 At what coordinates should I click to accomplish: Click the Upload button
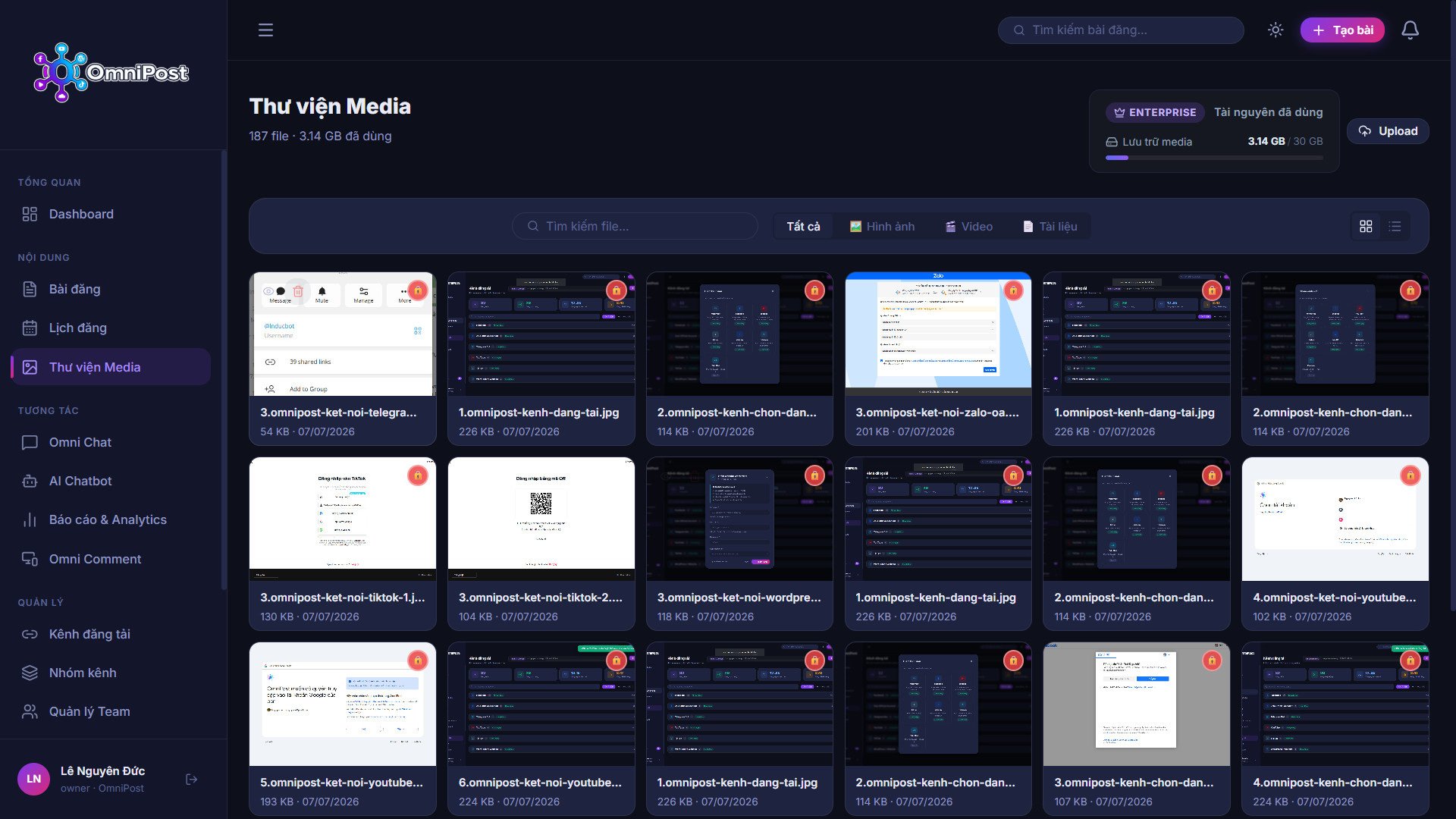(x=1388, y=131)
